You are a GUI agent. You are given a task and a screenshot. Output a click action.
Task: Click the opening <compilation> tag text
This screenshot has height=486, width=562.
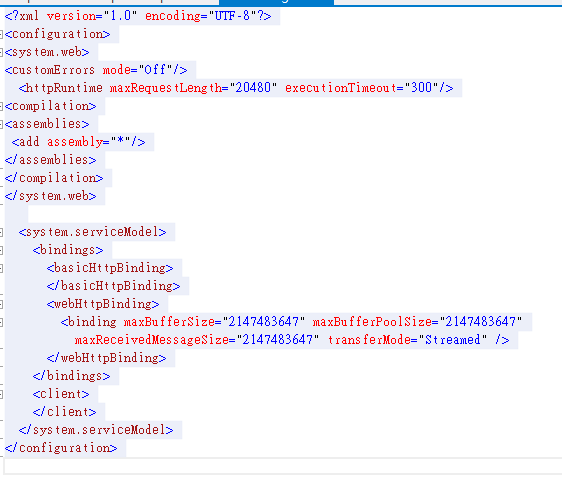pyautogui.click(x=51, y=106)
